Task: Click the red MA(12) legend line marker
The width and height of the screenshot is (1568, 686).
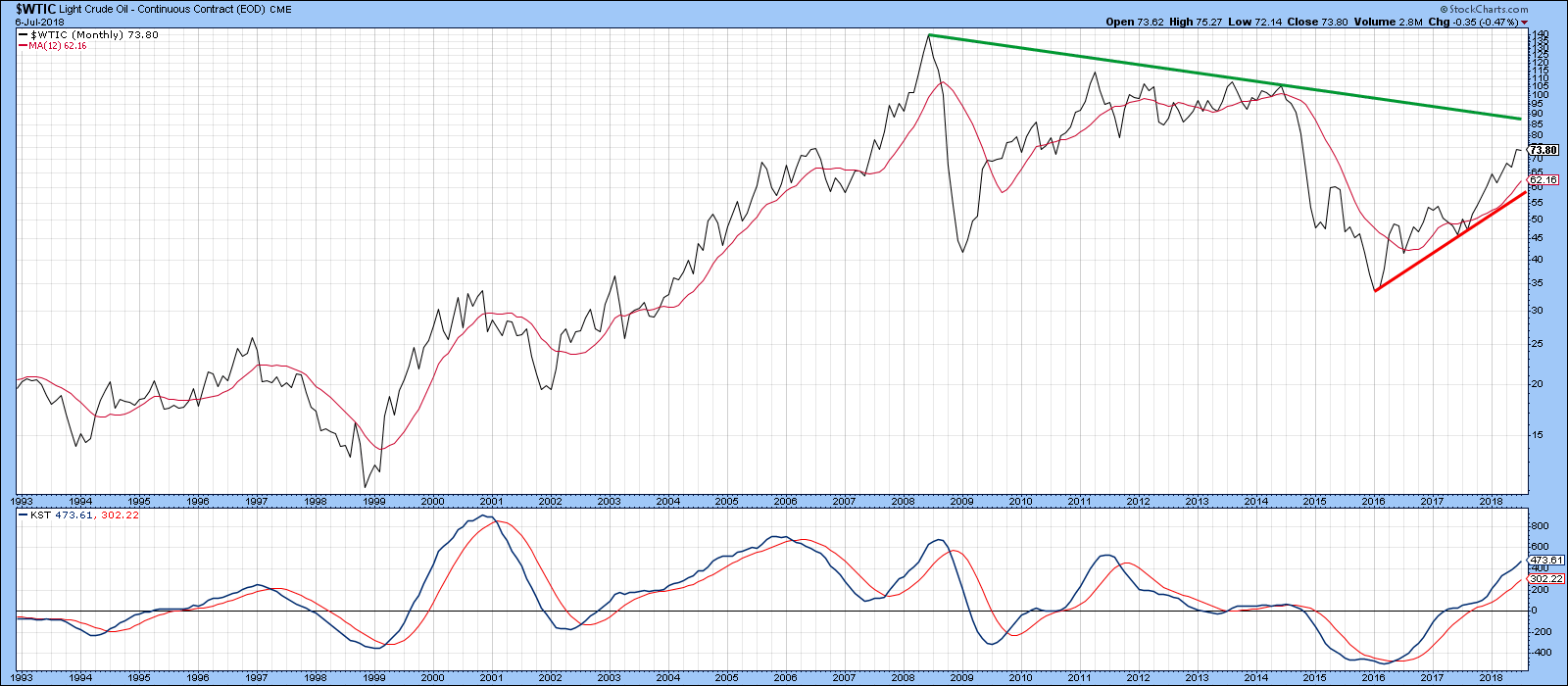Action: coord(23,46)
